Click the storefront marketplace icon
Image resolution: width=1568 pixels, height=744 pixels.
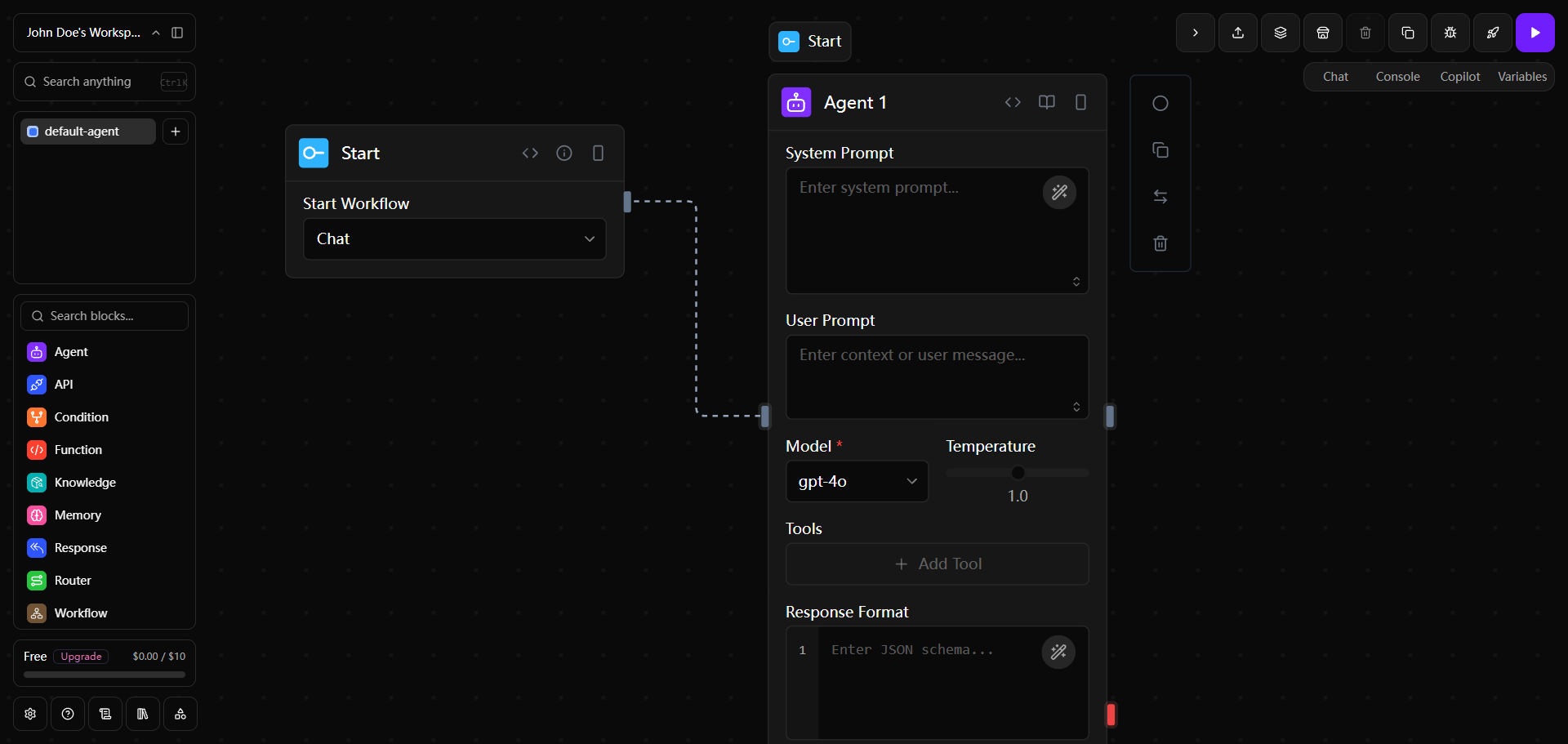(x=1322, y=33)
